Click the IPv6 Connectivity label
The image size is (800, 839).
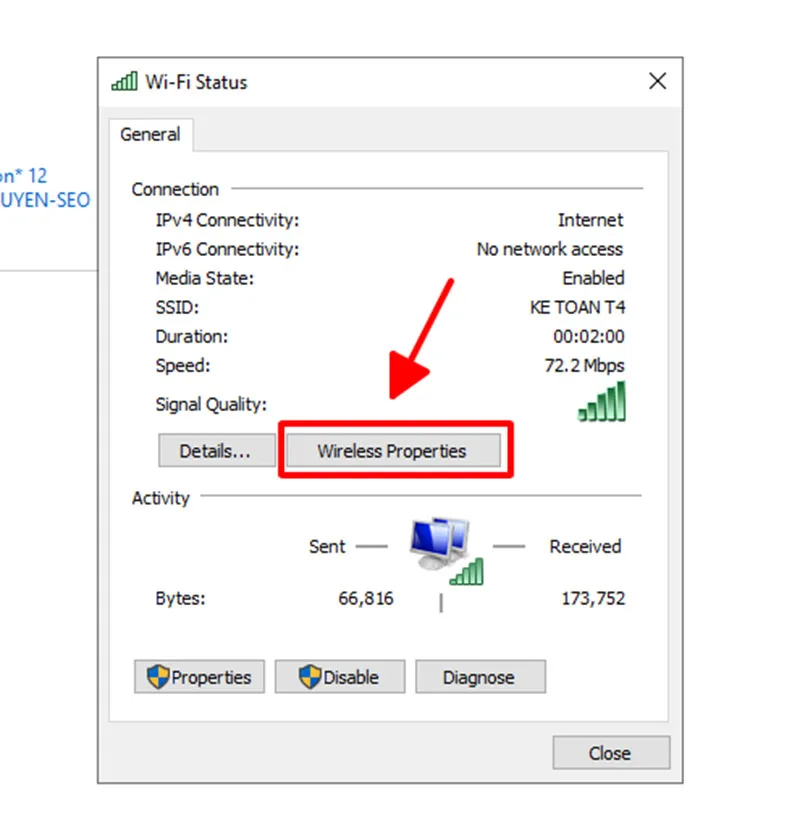tap(227, 249)
